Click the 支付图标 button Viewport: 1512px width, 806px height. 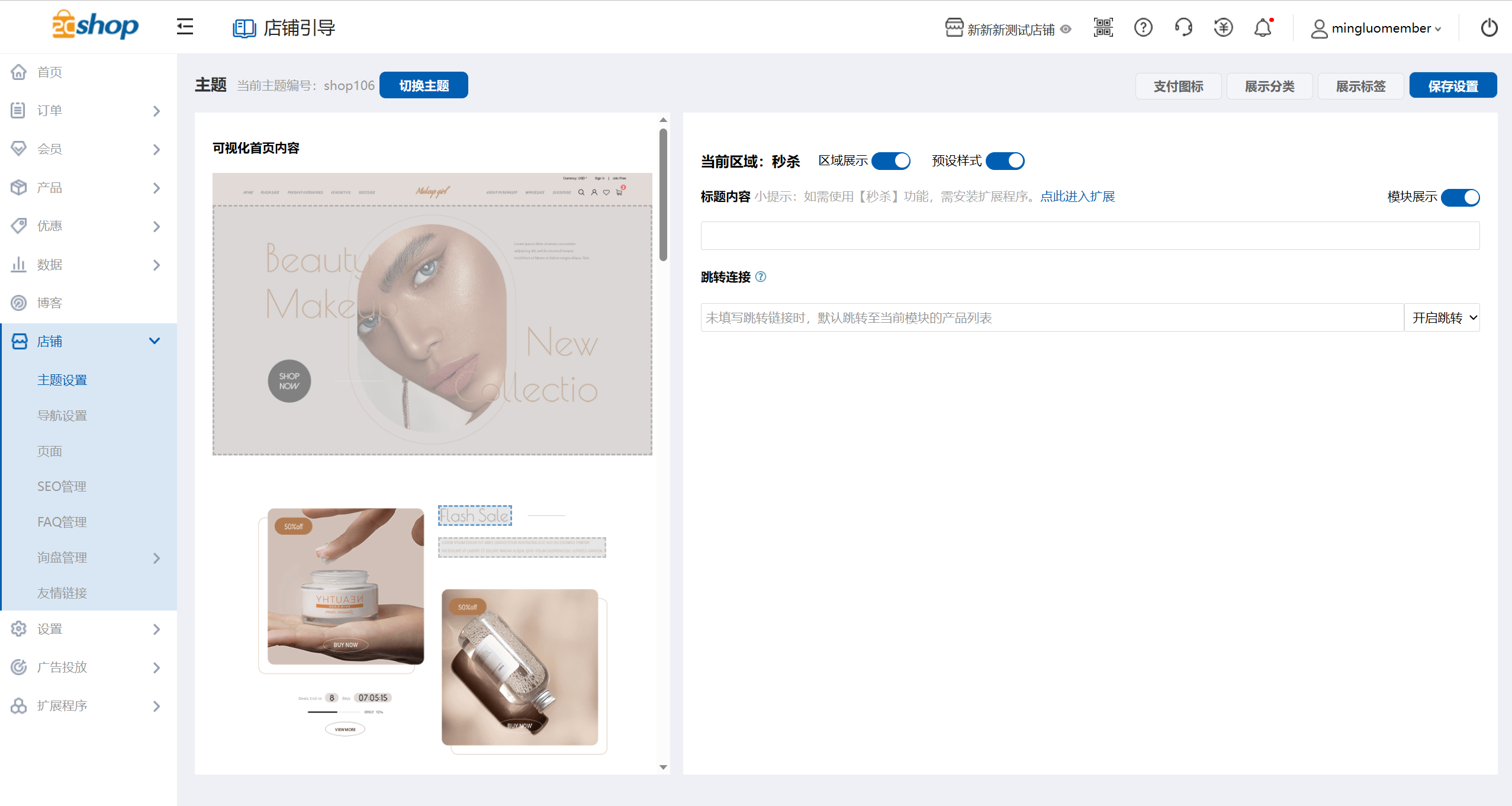click(1178, 86)
